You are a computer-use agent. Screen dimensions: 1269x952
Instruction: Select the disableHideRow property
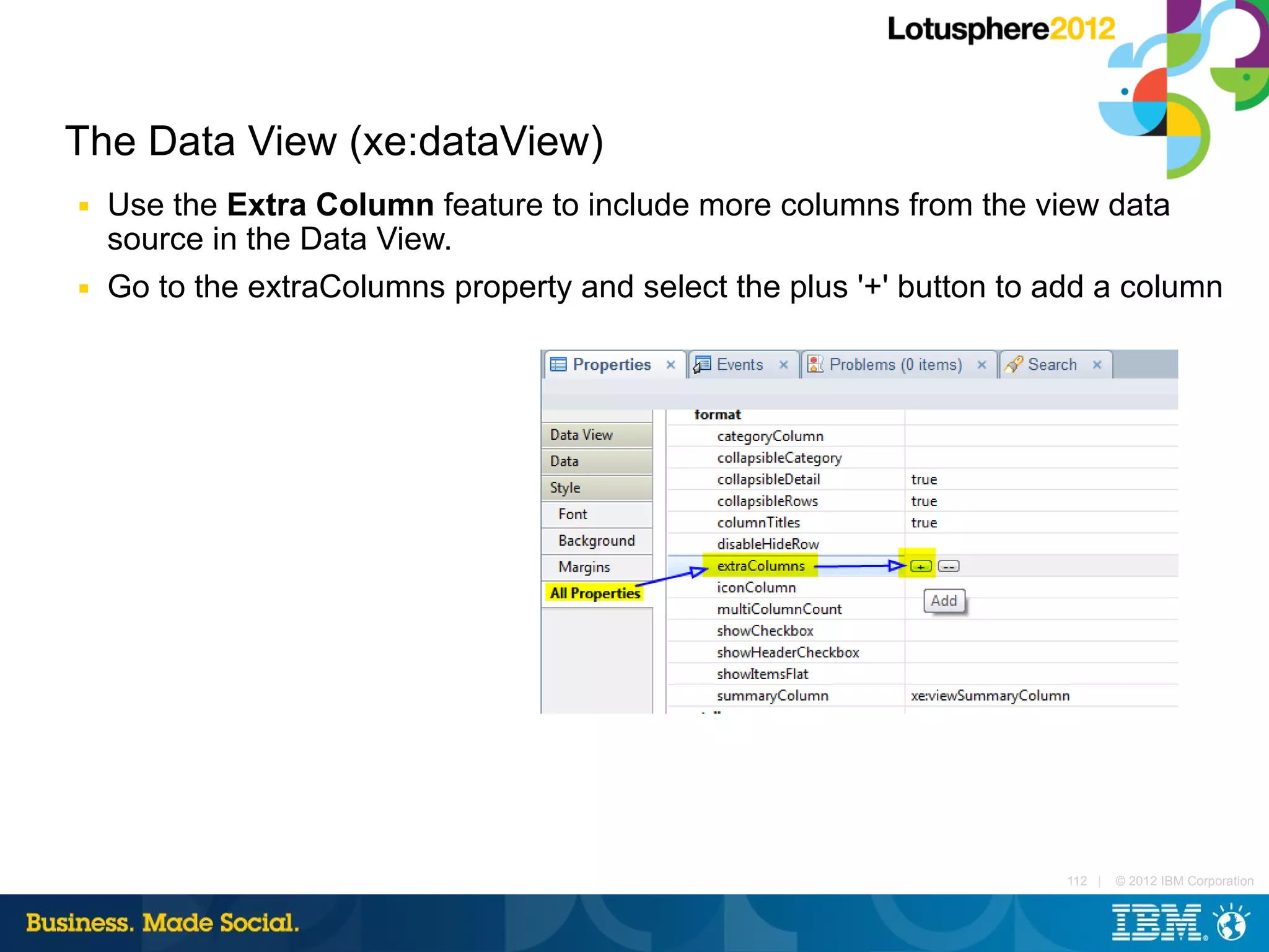point(768,544)
